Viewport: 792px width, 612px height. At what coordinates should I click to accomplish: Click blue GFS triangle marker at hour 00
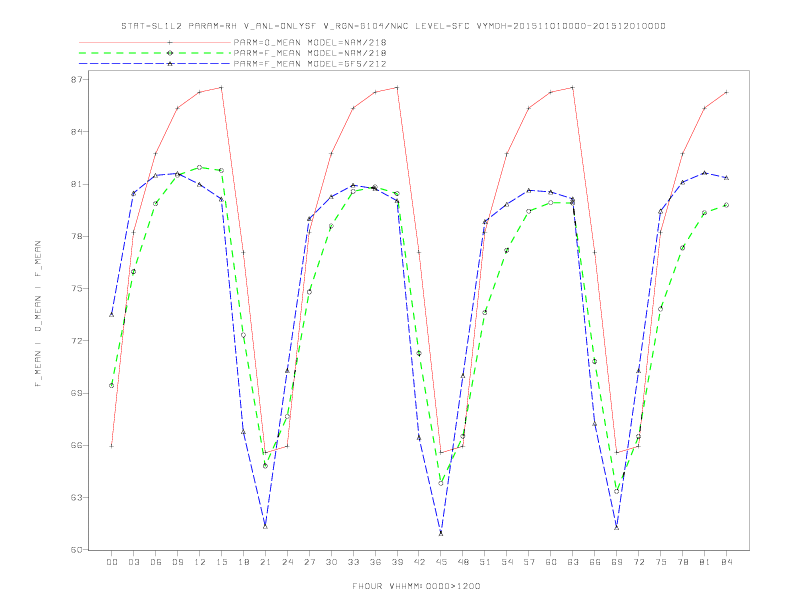[112, 315]
